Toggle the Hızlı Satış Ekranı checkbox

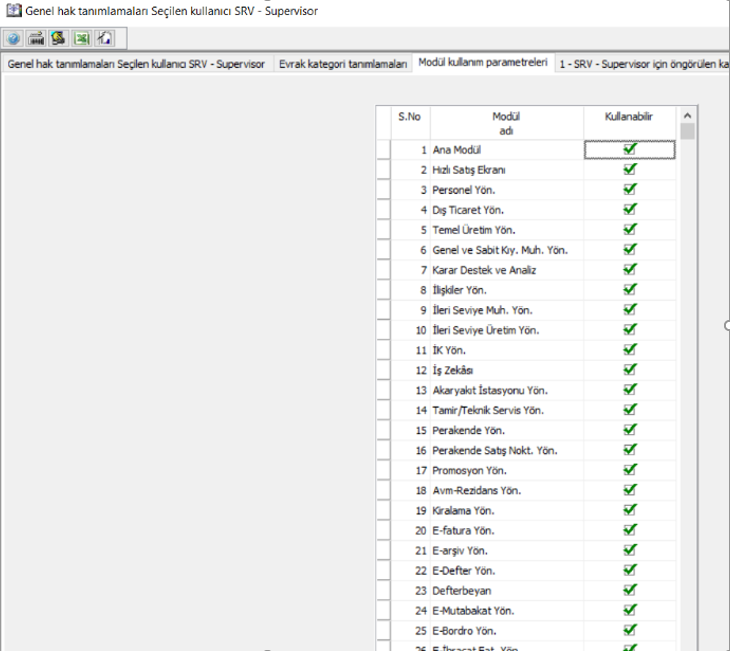coord(629,169)
